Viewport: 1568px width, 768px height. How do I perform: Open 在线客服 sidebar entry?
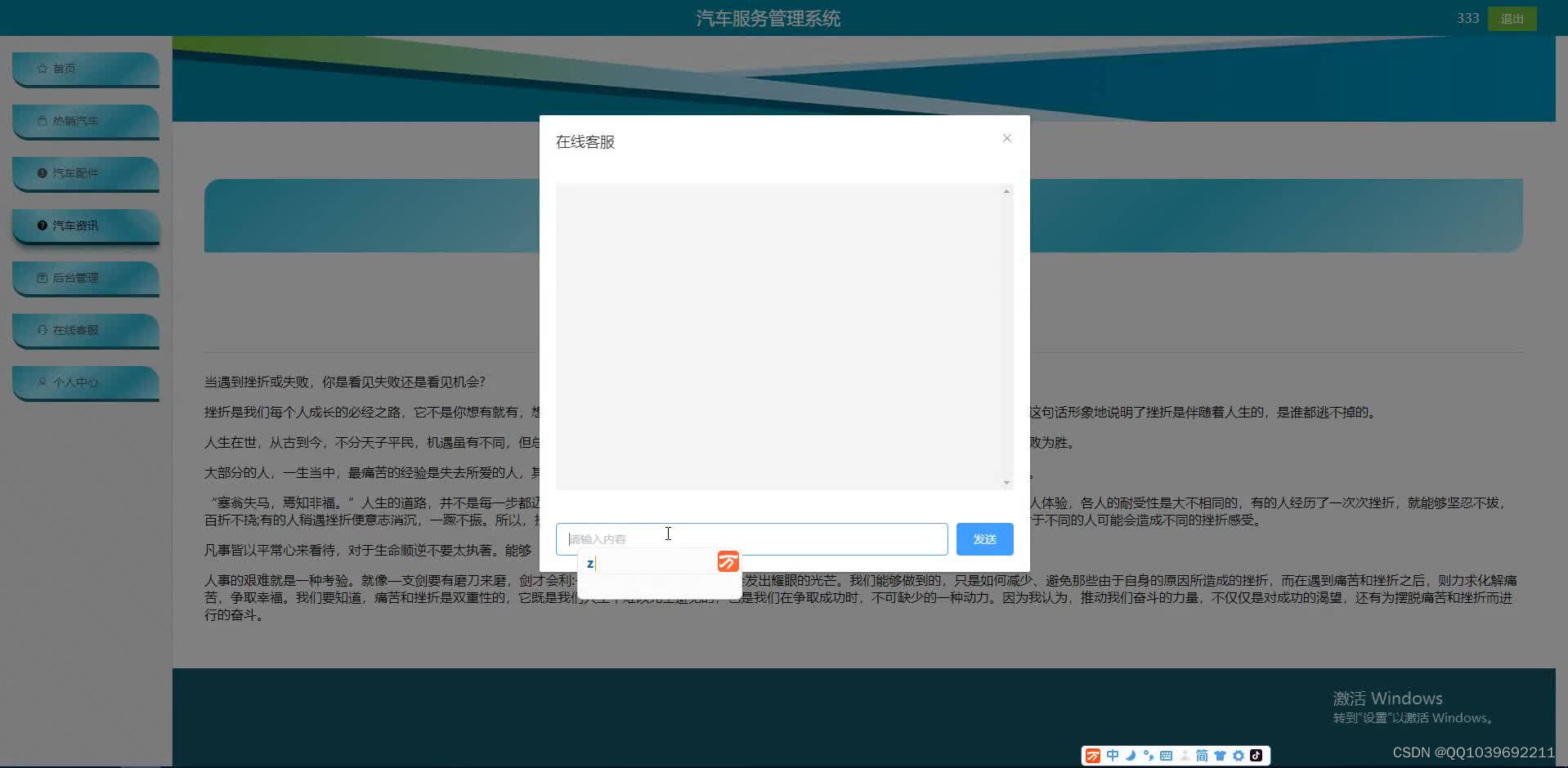point(86,331)
